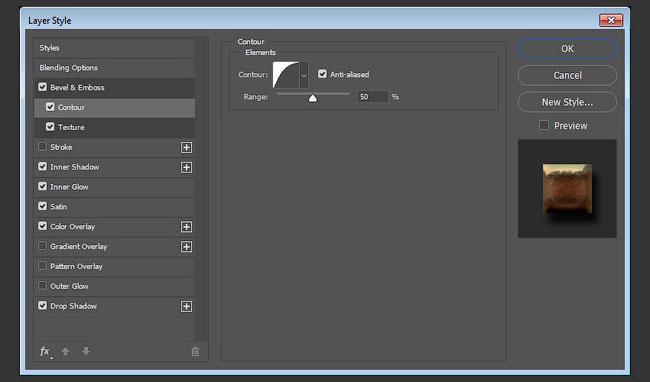Image resolution: width=650 pixels, height=382 pixels.
Task: Confirm with the OK button
Action: tap(567, 48)
